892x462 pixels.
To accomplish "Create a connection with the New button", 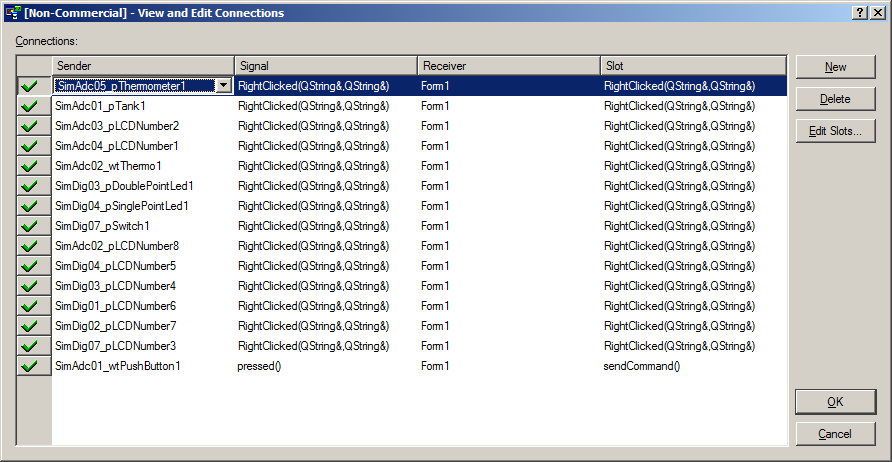I will [835, 67].
